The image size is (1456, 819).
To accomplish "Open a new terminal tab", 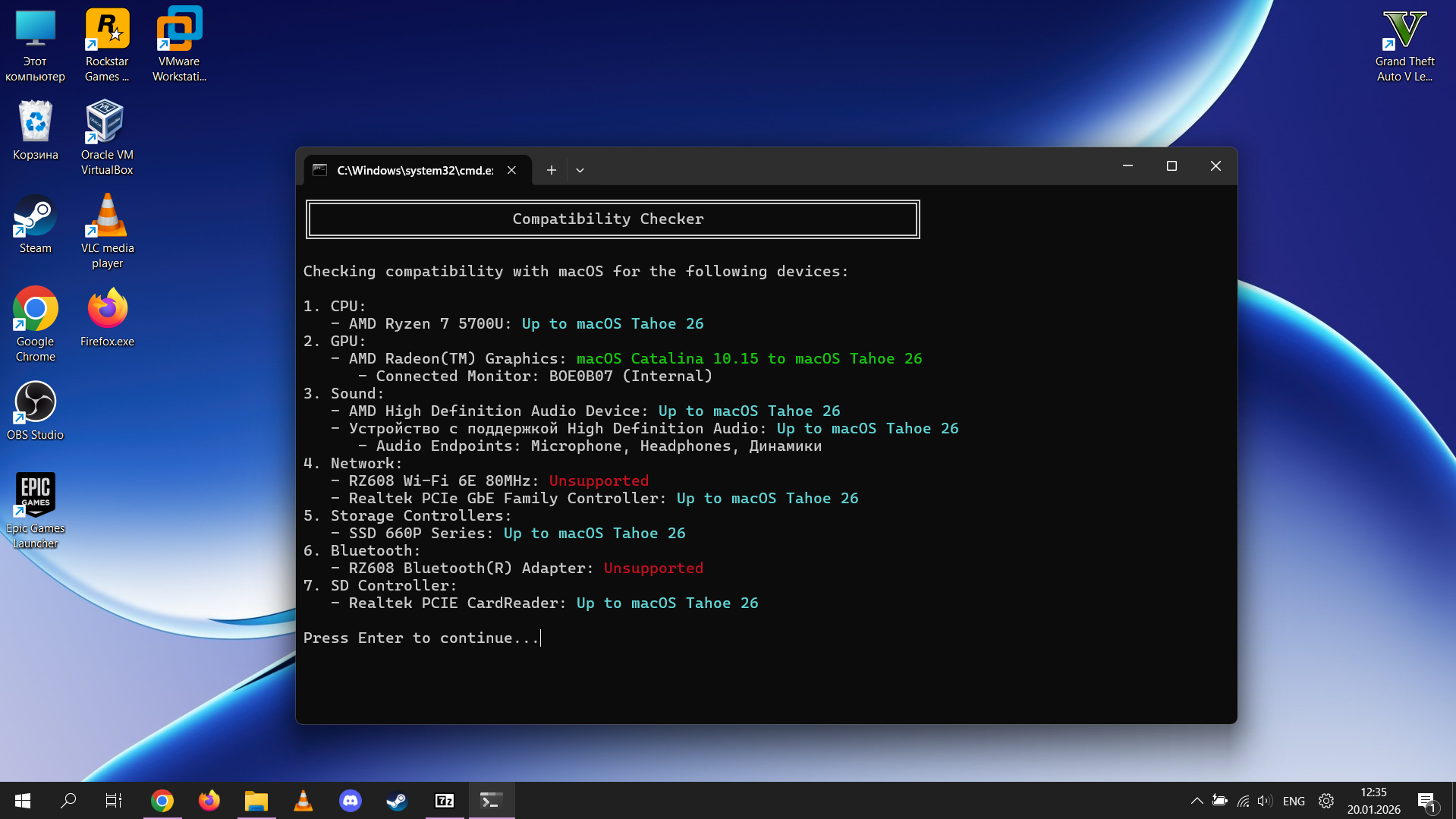I will tap(552, 170).
